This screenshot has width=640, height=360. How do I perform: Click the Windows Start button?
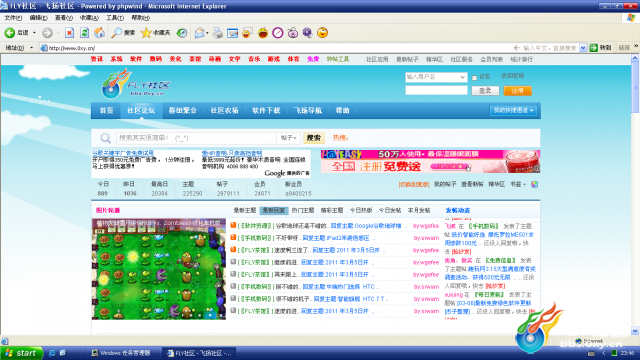pyautogui.click(x=21, y=353)
